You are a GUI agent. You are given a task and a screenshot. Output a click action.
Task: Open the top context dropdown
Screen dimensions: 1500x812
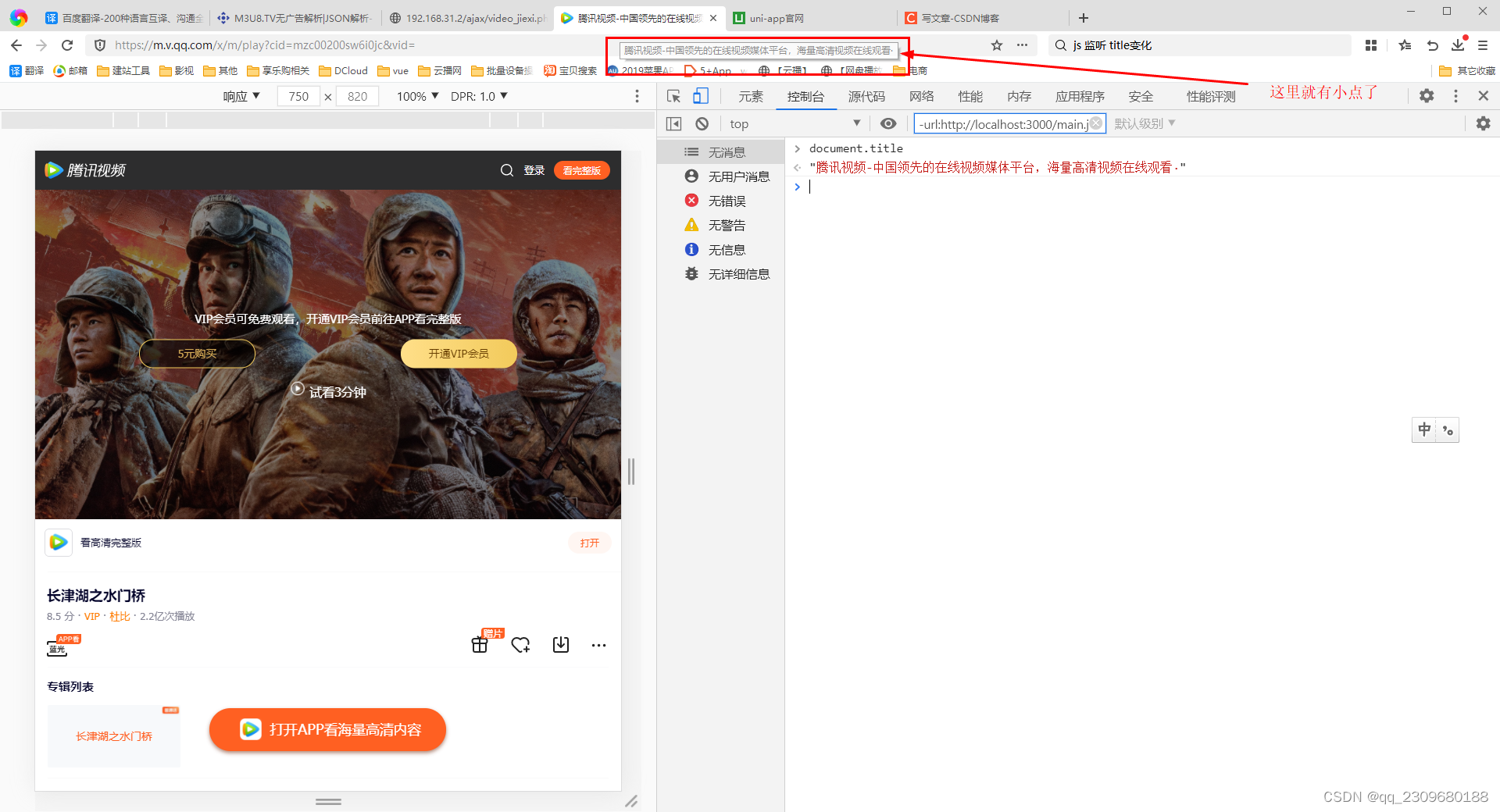coord(794,124)
